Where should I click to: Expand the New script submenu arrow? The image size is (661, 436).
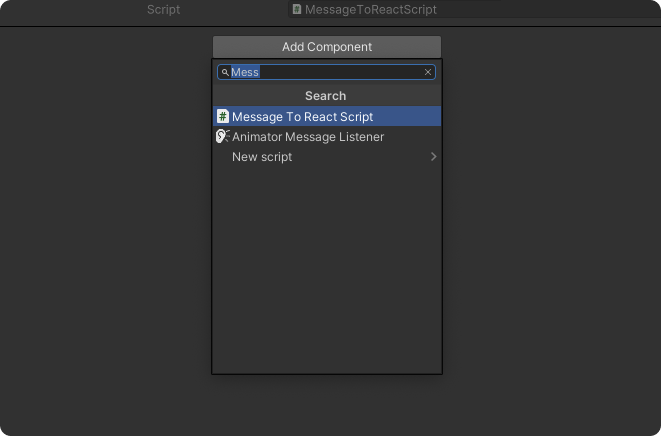point(433,157)
